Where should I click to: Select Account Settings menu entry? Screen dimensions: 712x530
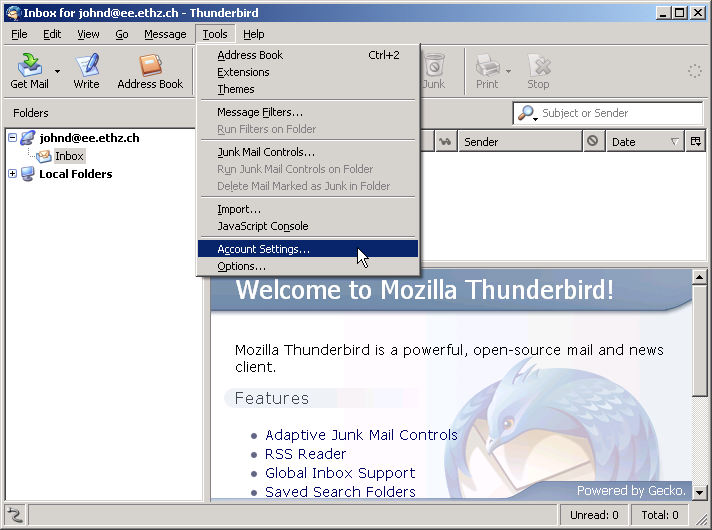tap(308, 249)
